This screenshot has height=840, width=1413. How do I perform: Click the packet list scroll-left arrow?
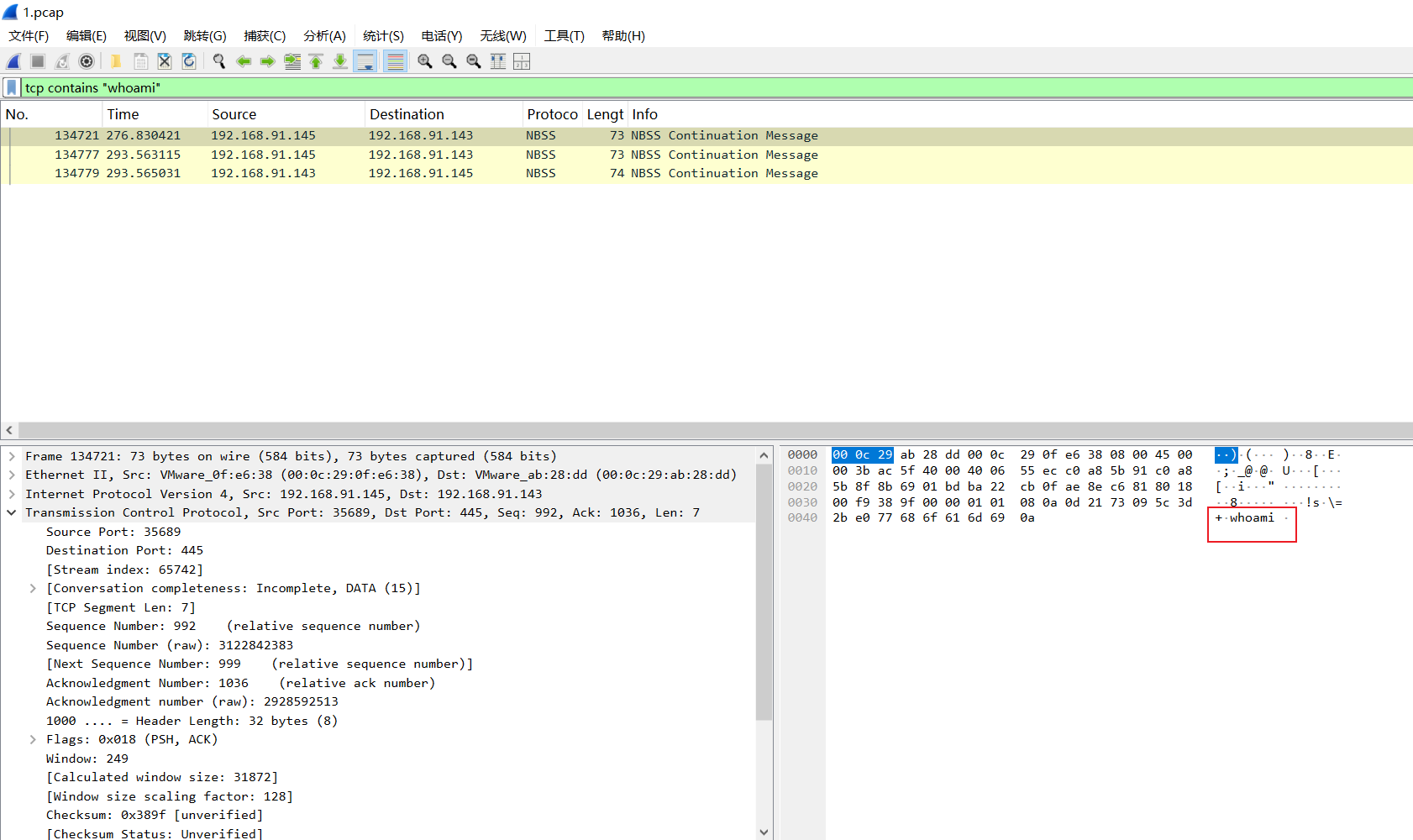(9, 430)
